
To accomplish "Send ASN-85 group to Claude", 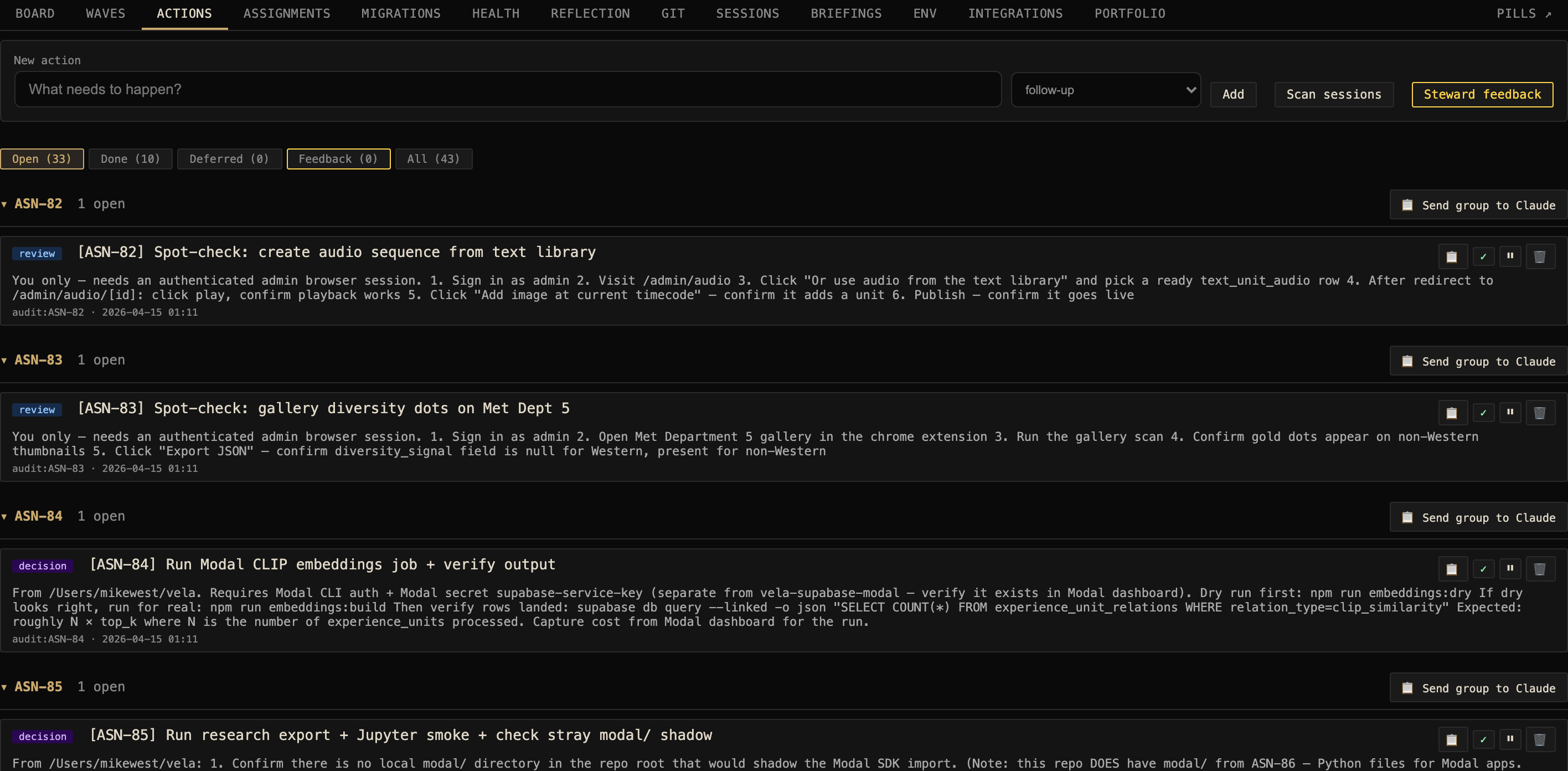I will [x=1479, y=688].
